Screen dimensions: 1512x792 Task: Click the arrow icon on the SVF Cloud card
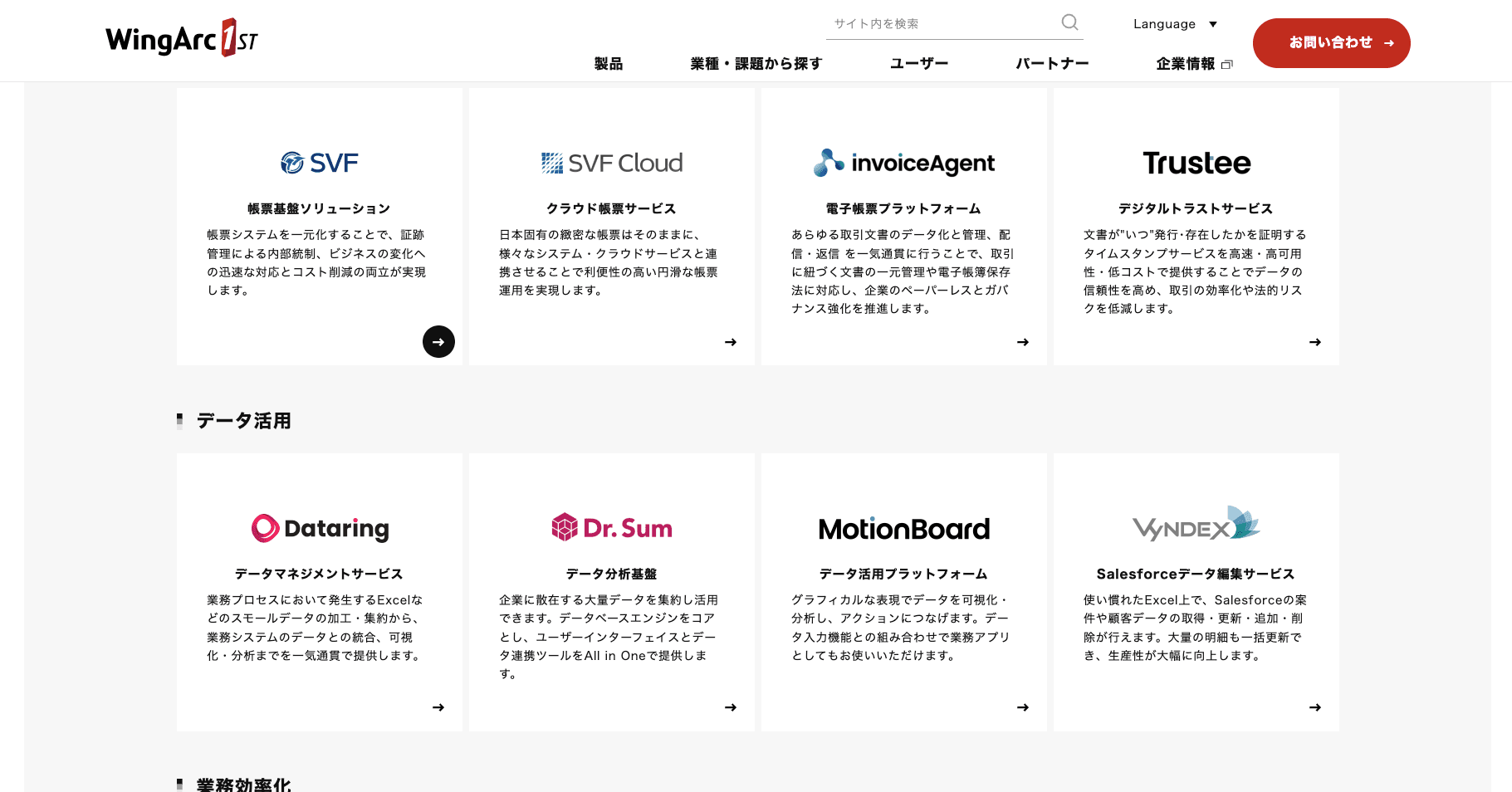(731, 342)
